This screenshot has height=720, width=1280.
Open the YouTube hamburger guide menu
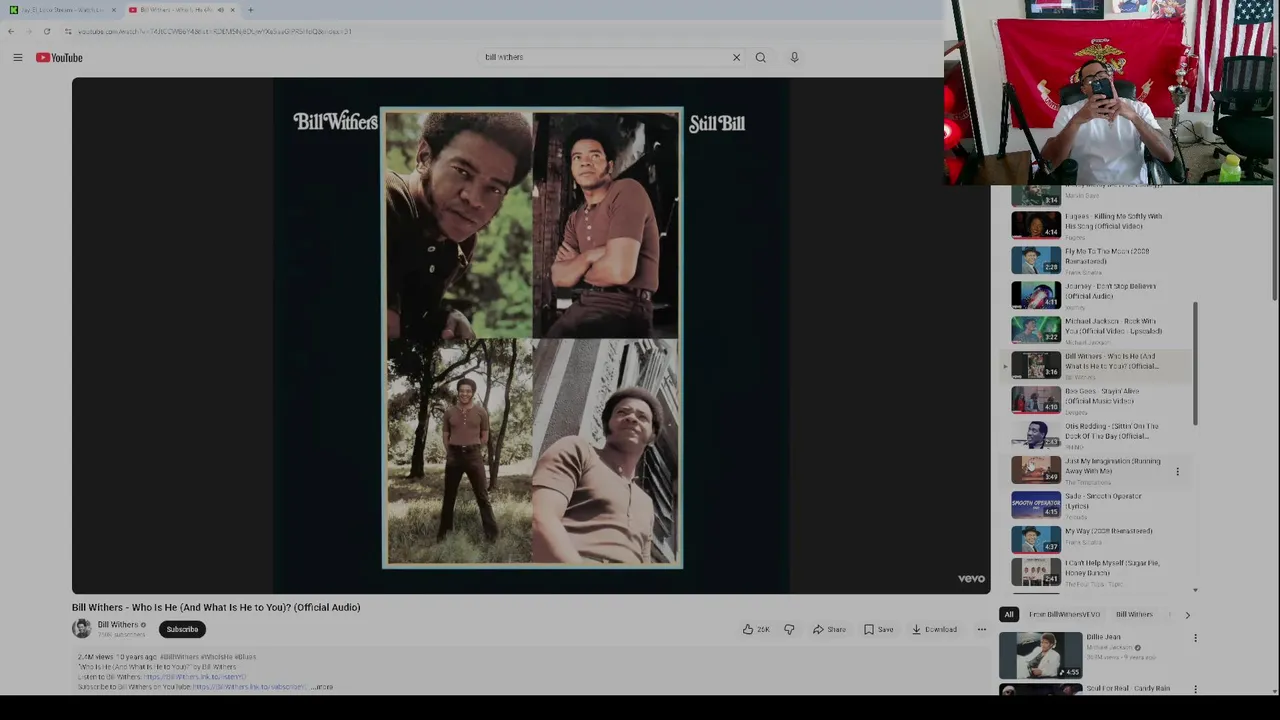[17, 58]
